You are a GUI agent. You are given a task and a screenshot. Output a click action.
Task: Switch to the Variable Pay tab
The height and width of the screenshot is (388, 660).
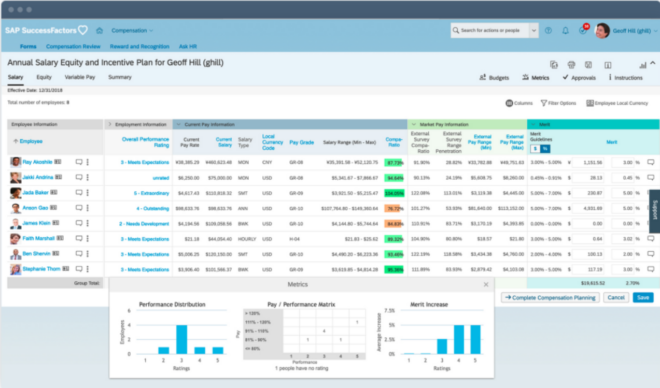80,77
